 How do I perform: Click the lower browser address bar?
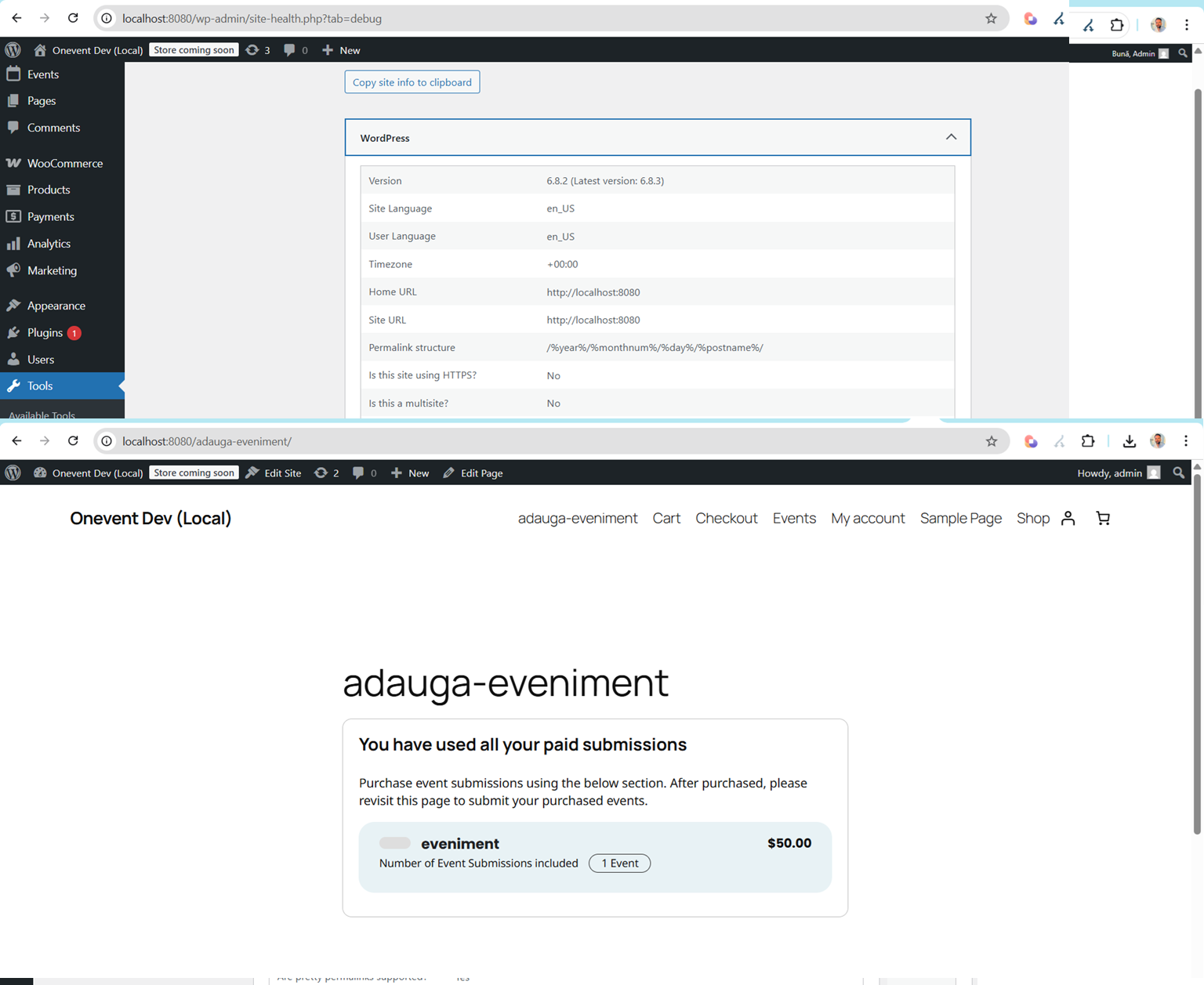pyautogui.click(x=549, y=441)
